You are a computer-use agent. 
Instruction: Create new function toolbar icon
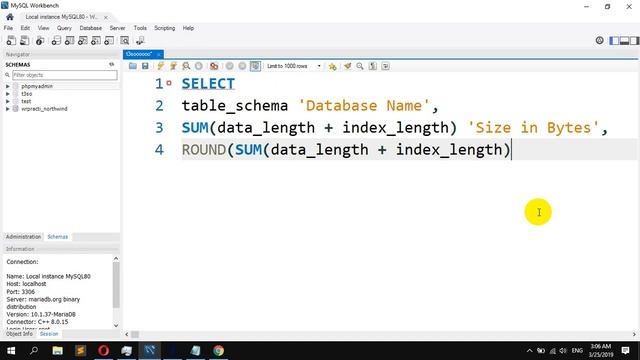109,40
